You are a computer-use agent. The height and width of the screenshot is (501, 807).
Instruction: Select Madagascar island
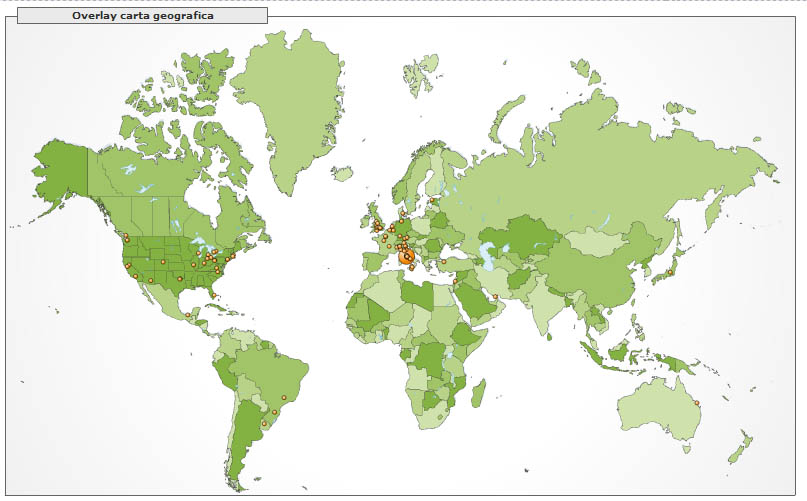pos(479,393)
